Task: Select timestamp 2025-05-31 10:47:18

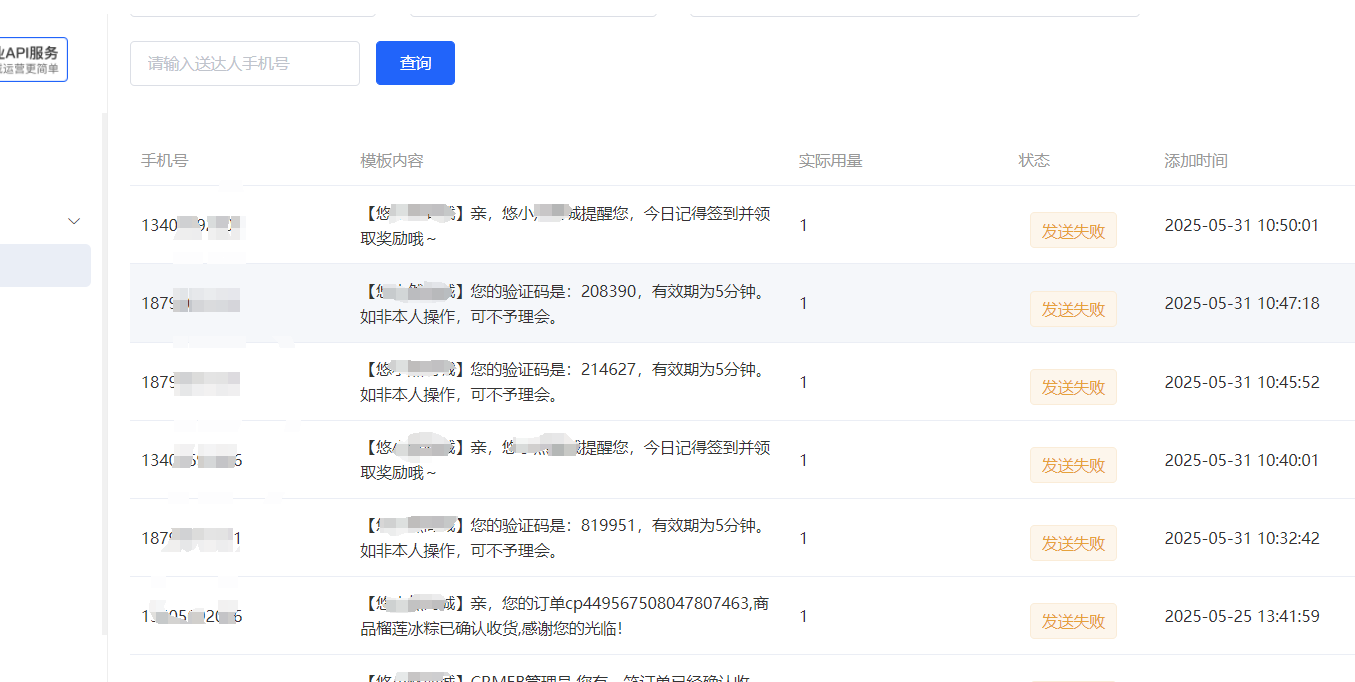Action: pos(1242,303)
